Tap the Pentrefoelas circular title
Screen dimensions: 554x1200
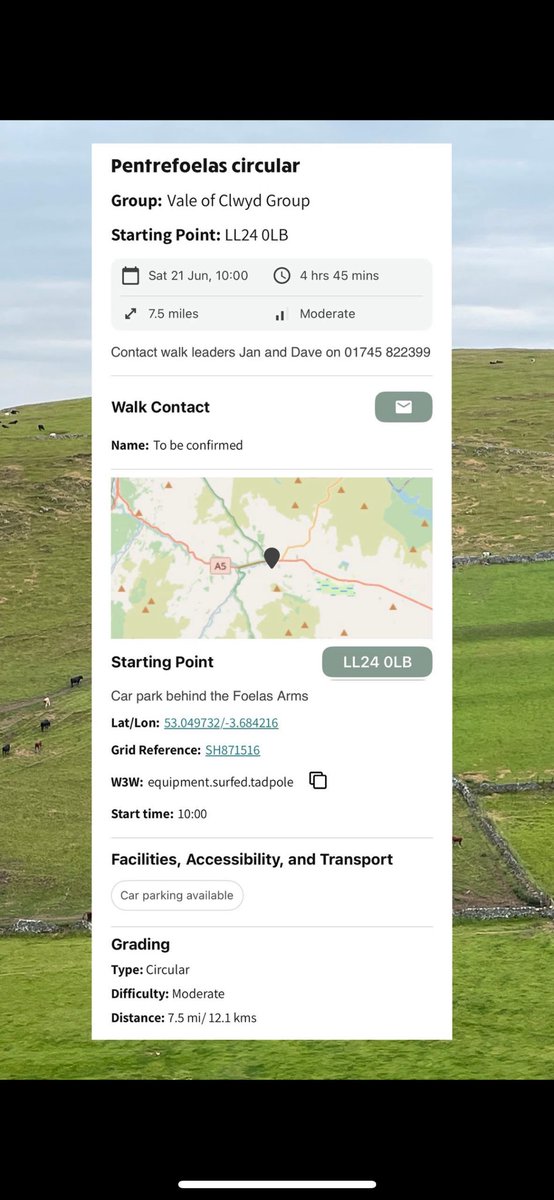click(x=205, y=166)
